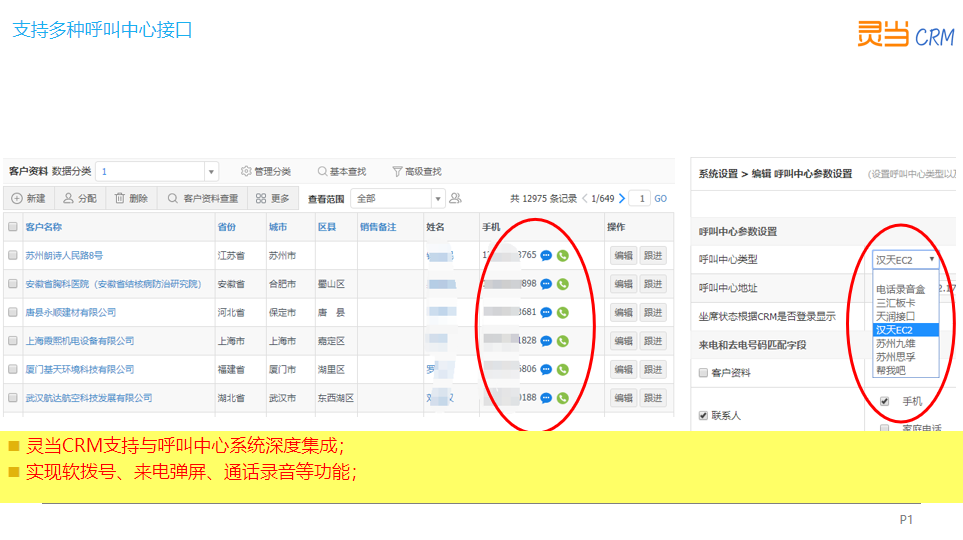
Task: Open the 更多 menu
Action: click(x=273, y=198)
